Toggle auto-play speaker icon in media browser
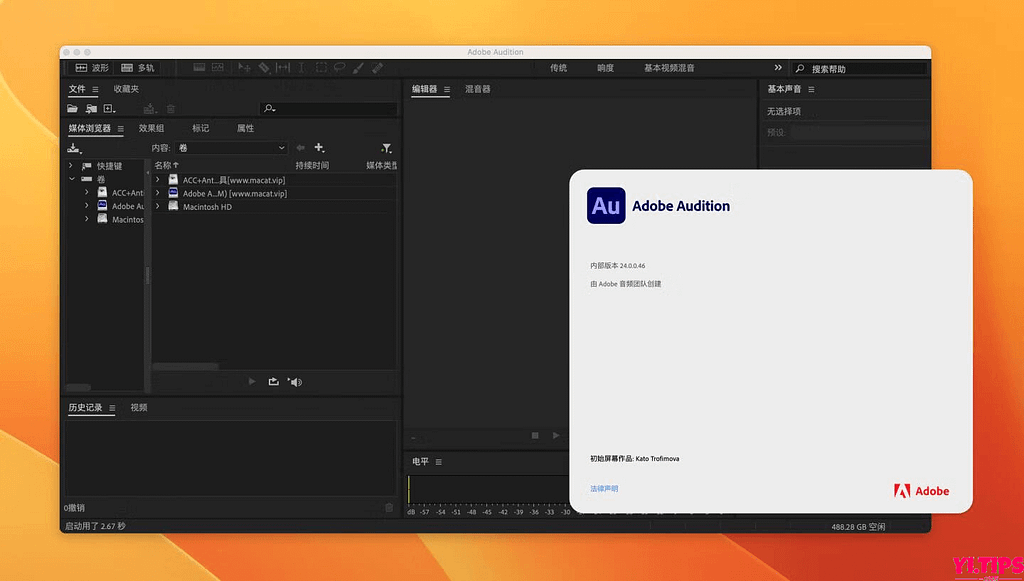The image size is (1024, 581). point(294,381)
